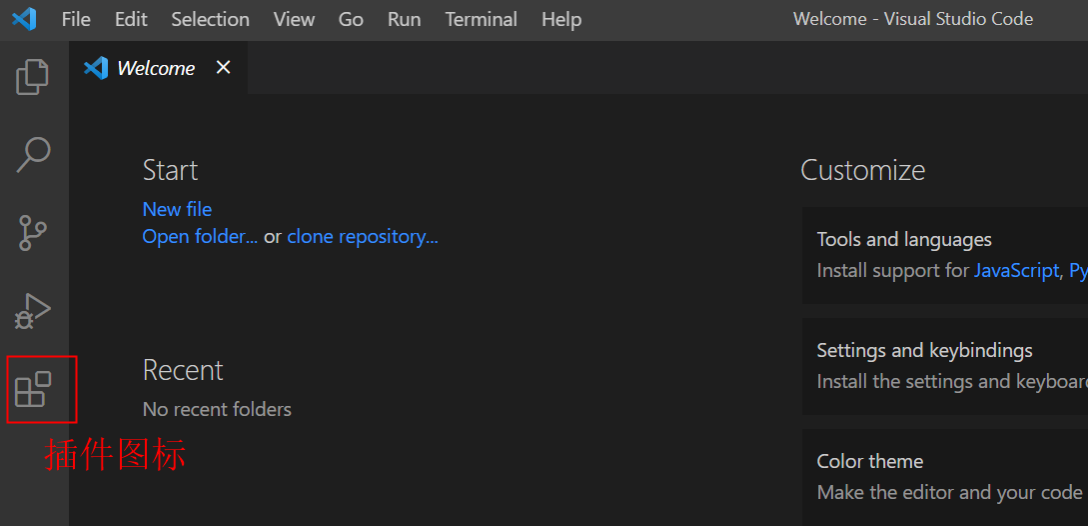
Task: Open the Source Control branch icon
Action: (x=33, y=233)
